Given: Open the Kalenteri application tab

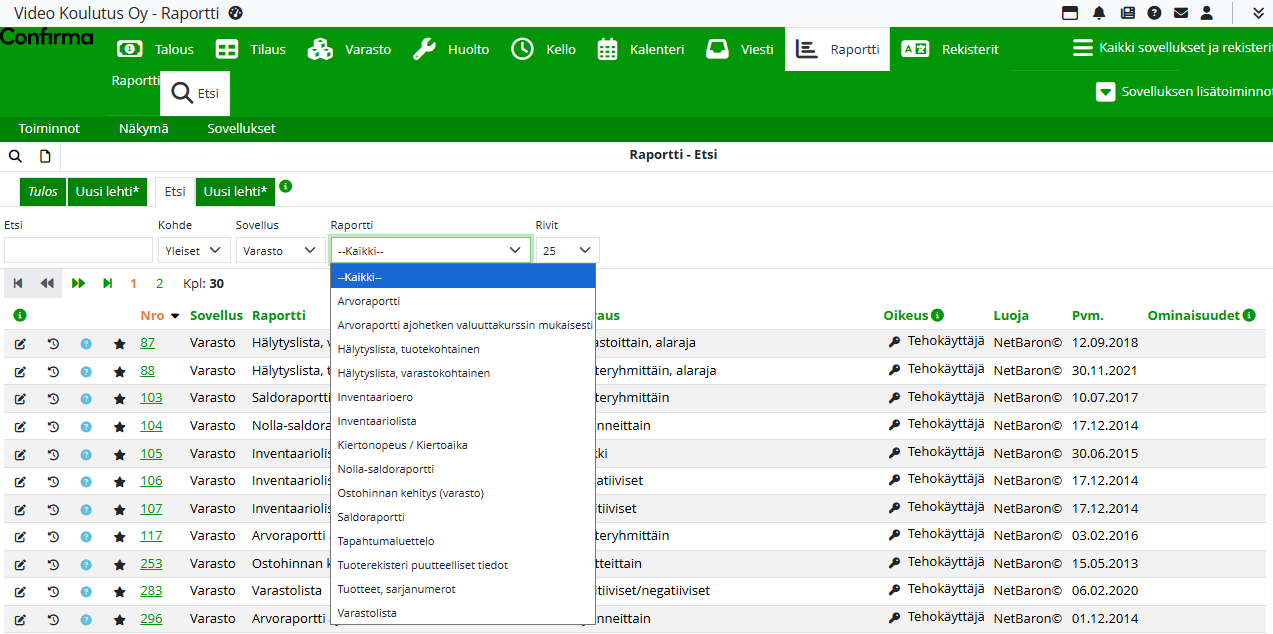Looking at the screenshot, I should tap(641, 49).
